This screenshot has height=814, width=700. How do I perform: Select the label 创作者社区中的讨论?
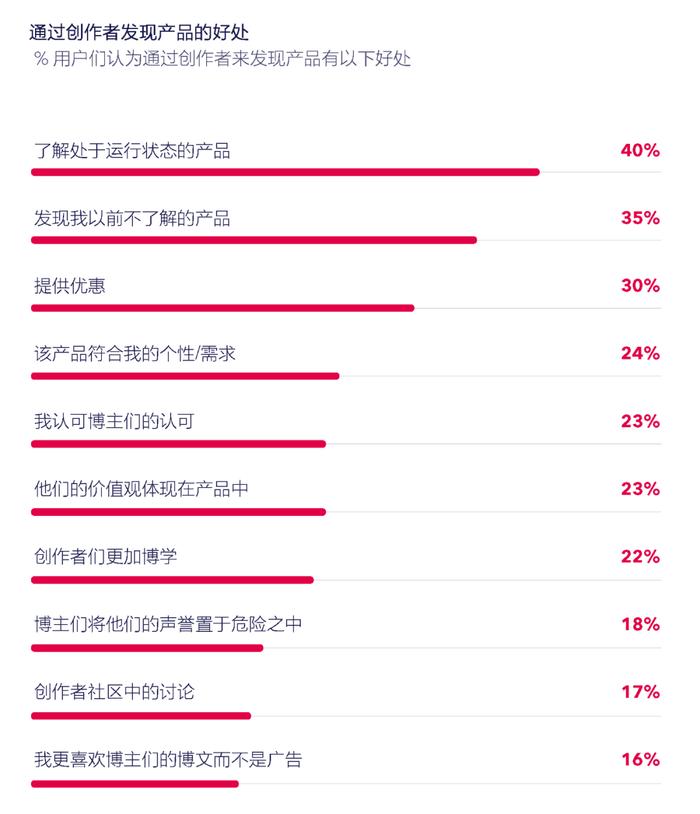pos(114,692)
